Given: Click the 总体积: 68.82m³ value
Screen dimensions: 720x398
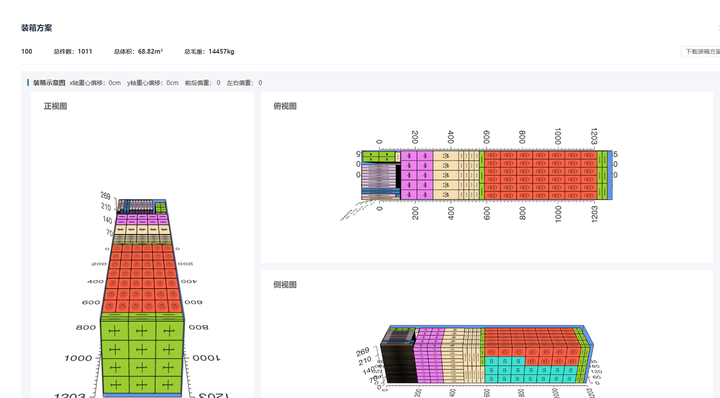Looking at the screenshot, I should 138,51.
